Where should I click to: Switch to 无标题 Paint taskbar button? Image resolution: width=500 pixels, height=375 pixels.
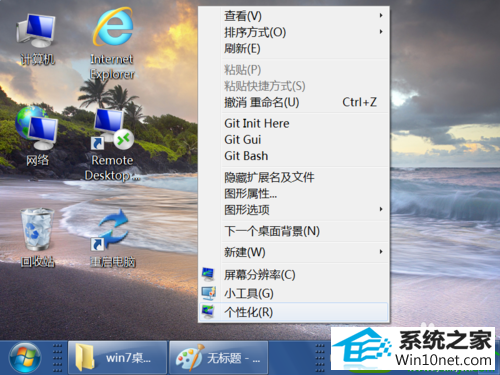[x=219, y=358]
